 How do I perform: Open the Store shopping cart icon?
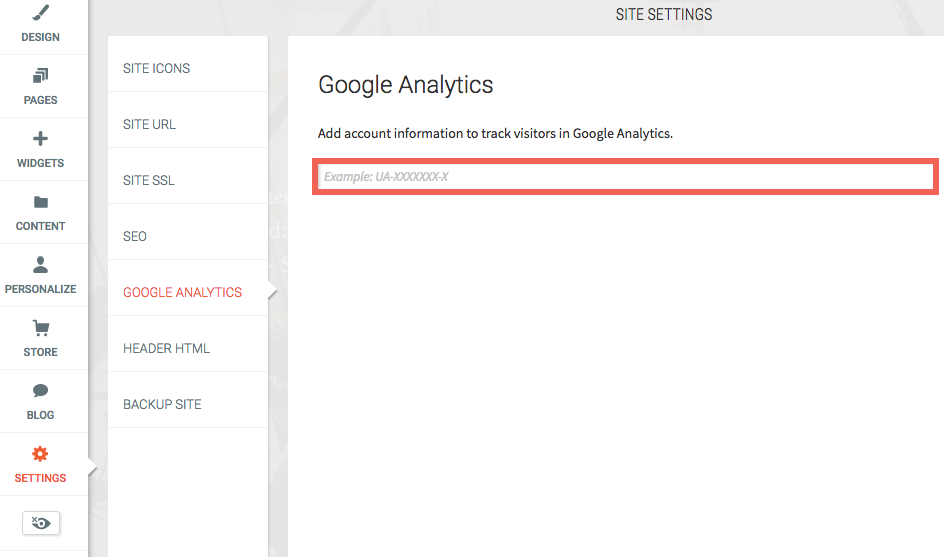[x=40, y=328]
